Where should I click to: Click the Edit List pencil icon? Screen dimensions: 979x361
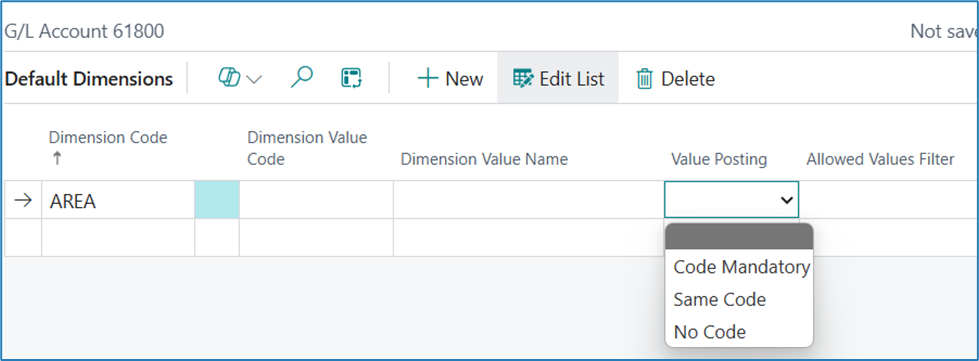coord(523,79)
